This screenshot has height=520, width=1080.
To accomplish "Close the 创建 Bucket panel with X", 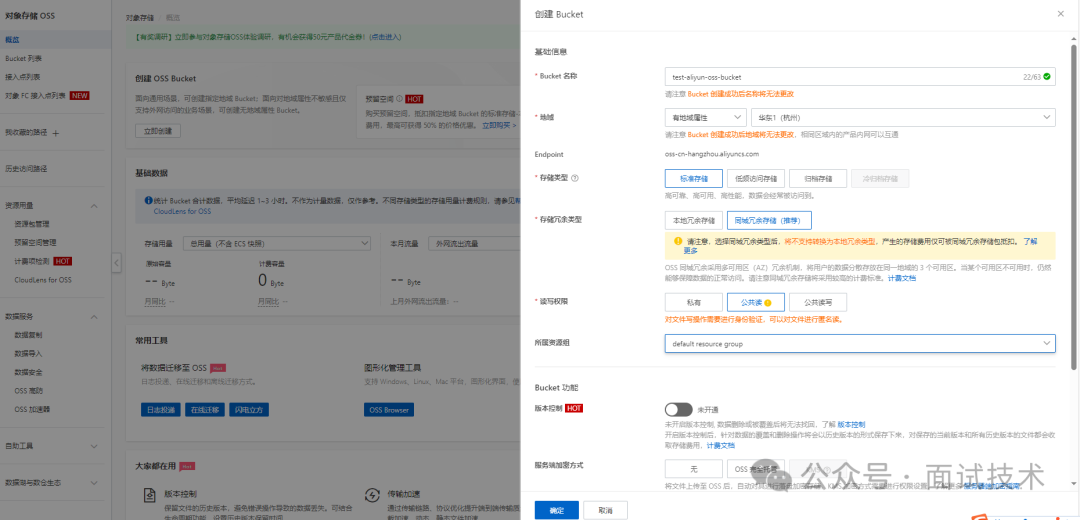I will [x=1060, y=14].
